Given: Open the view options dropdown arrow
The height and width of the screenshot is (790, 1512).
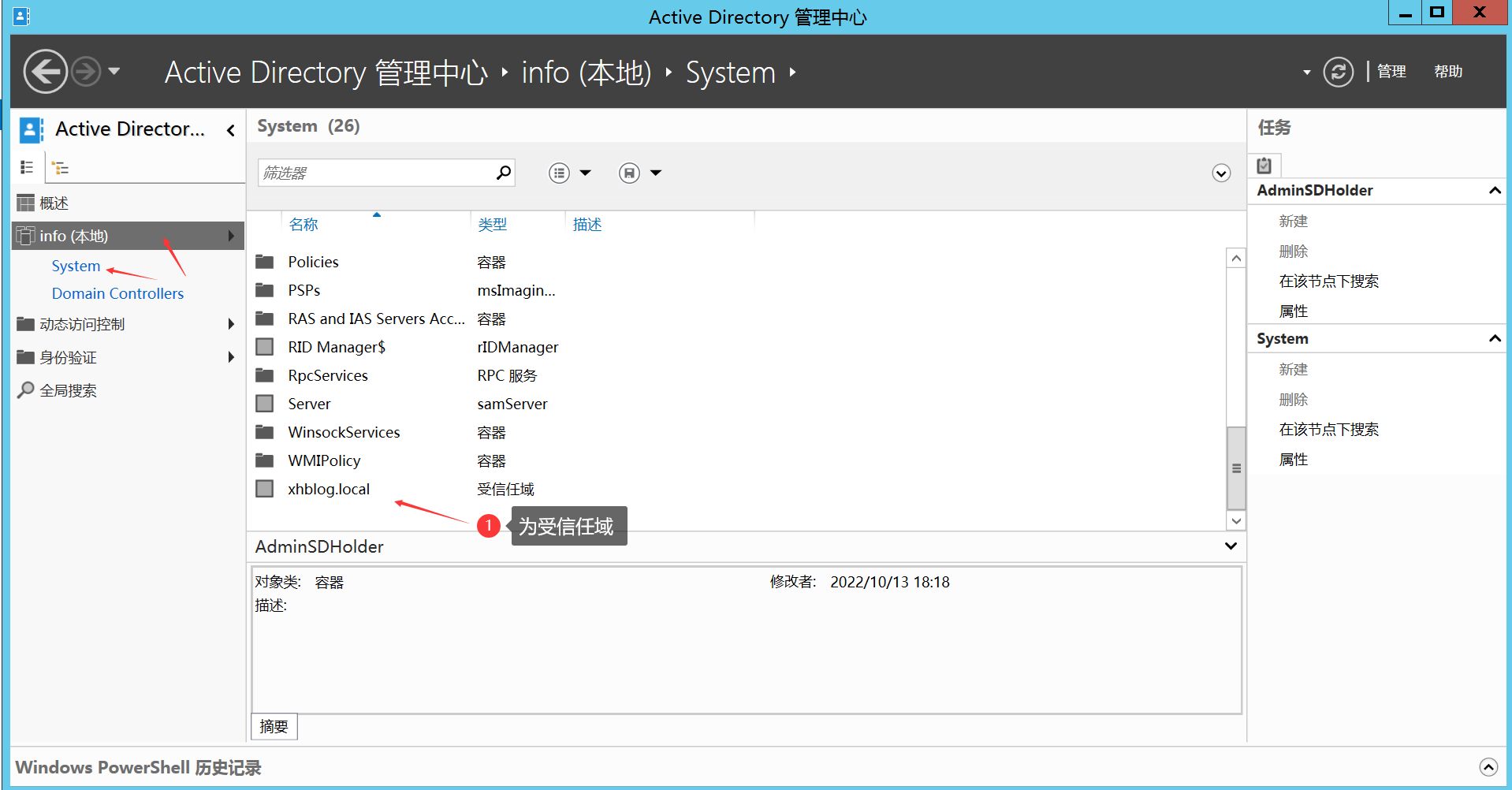Looking at the screenshot, I should (x=585, y=173).
